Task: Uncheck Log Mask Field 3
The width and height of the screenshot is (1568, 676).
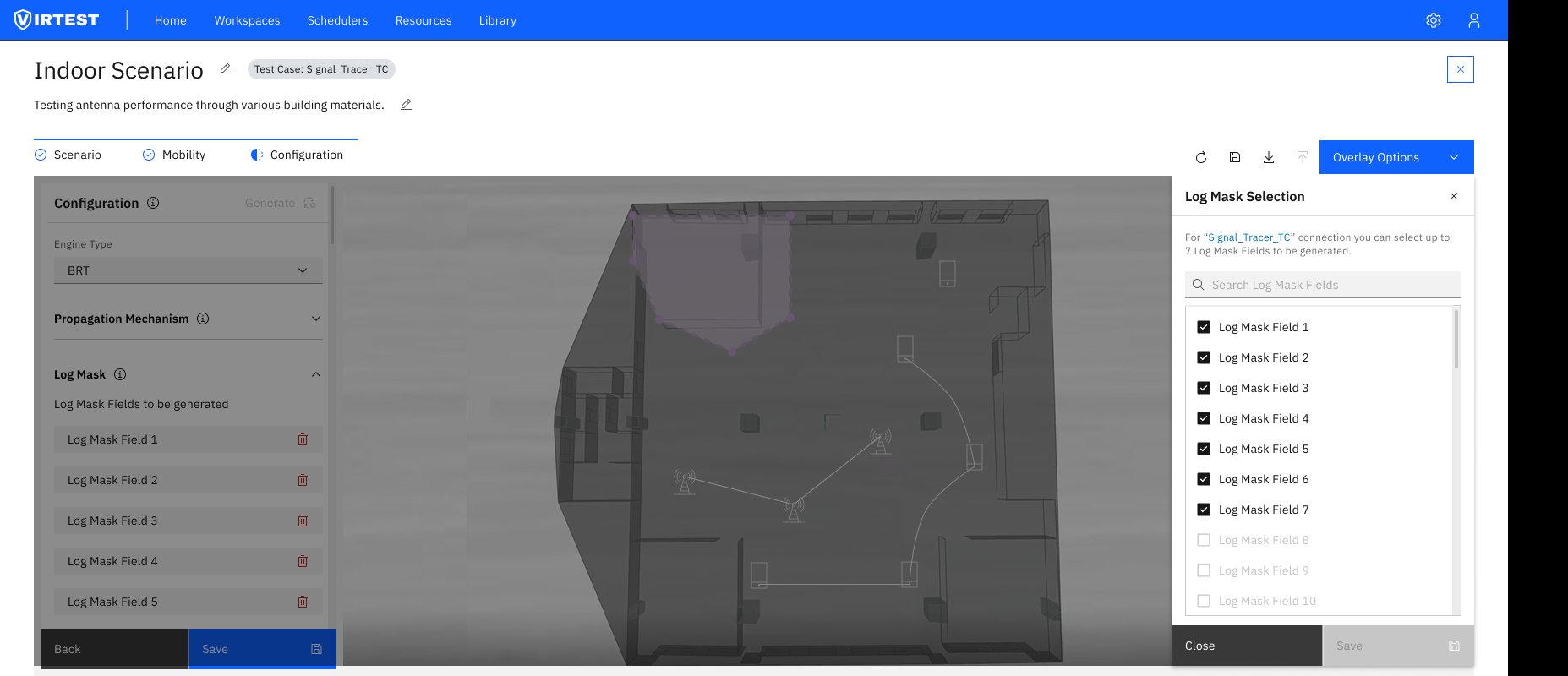Action: point(1204,388)
